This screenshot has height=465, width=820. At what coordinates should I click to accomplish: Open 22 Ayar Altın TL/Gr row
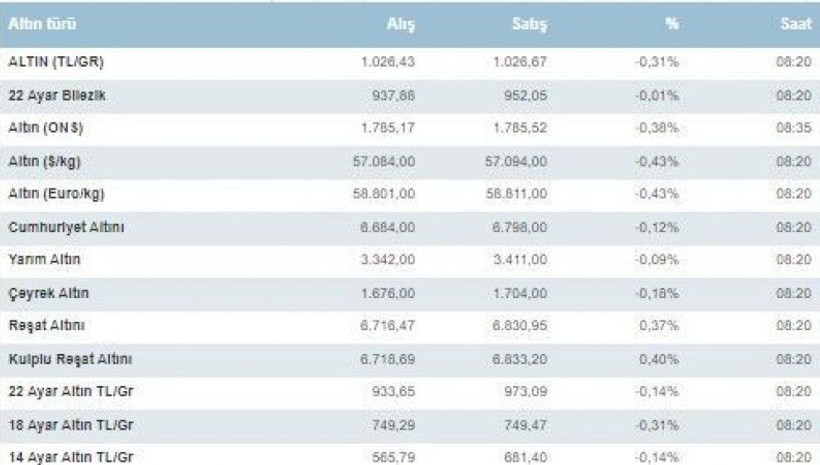click(70, 391)
